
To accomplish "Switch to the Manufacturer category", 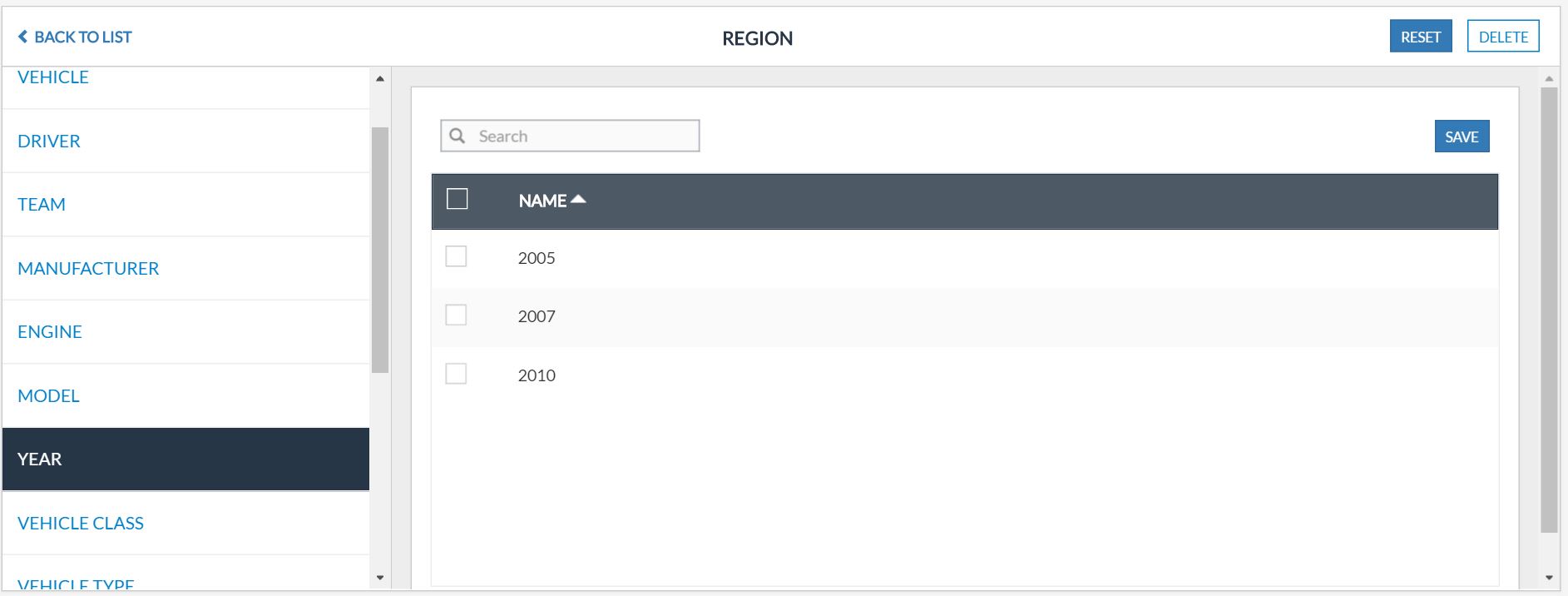I will [88, 268].
